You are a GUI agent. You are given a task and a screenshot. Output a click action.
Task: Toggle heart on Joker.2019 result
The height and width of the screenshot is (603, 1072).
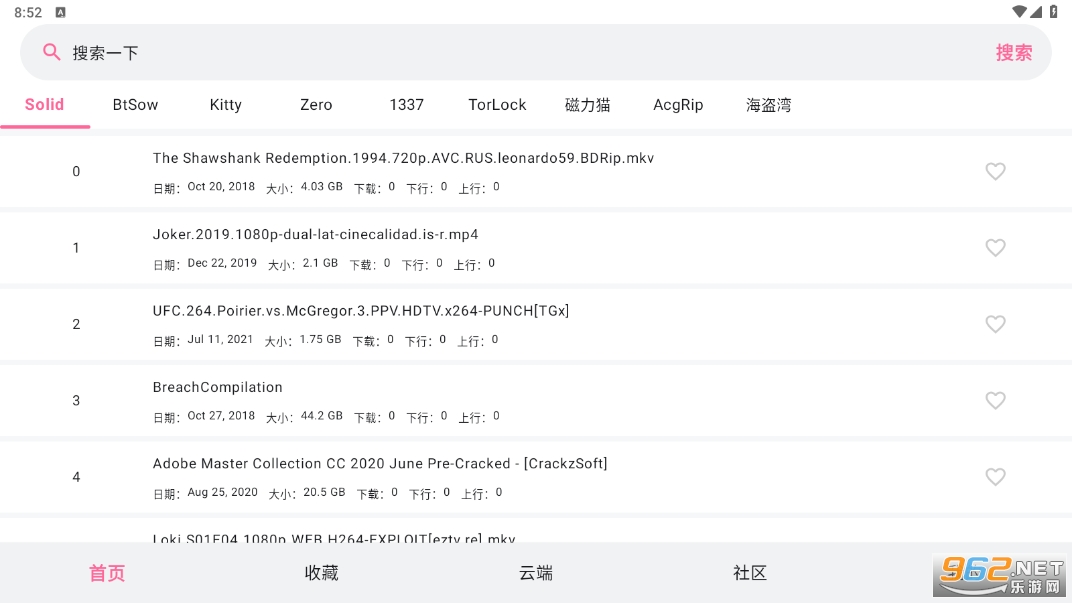[x=994, y=248]
